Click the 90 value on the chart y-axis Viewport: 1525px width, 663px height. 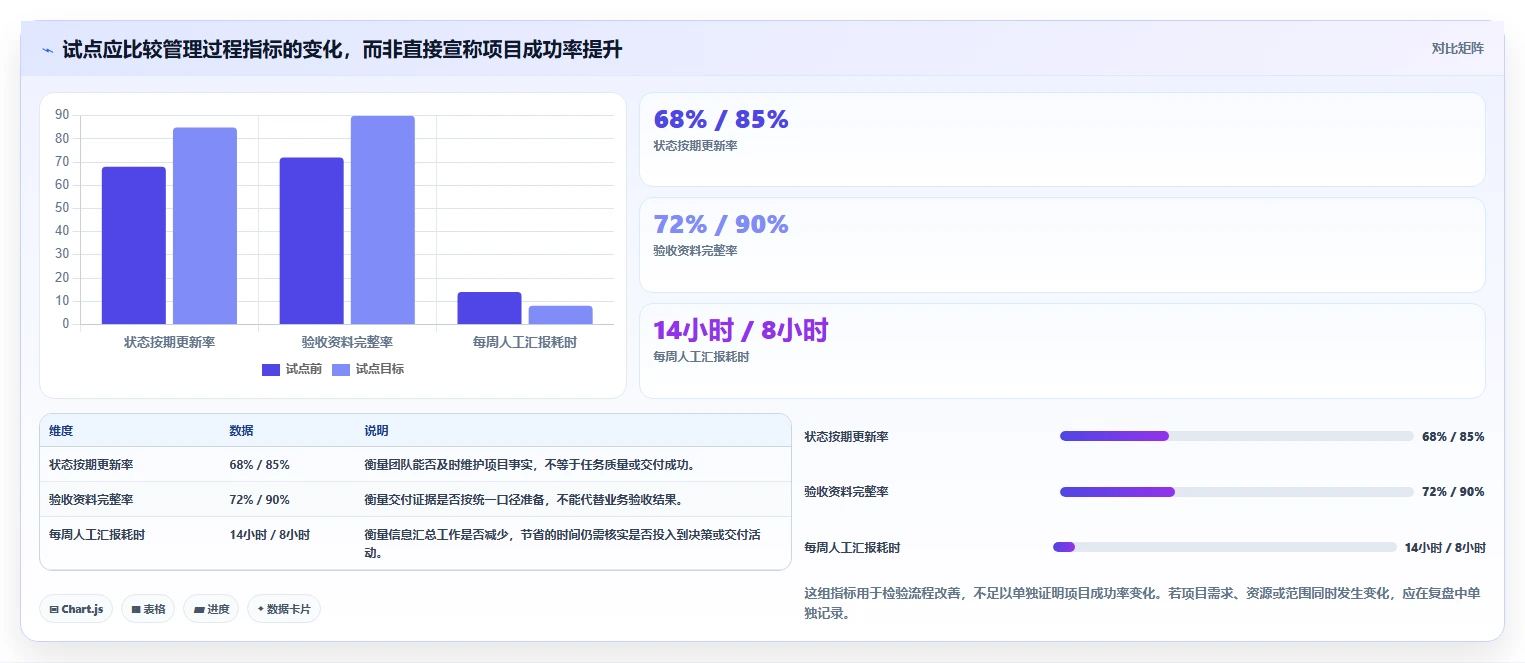click(x=62, y=115)
